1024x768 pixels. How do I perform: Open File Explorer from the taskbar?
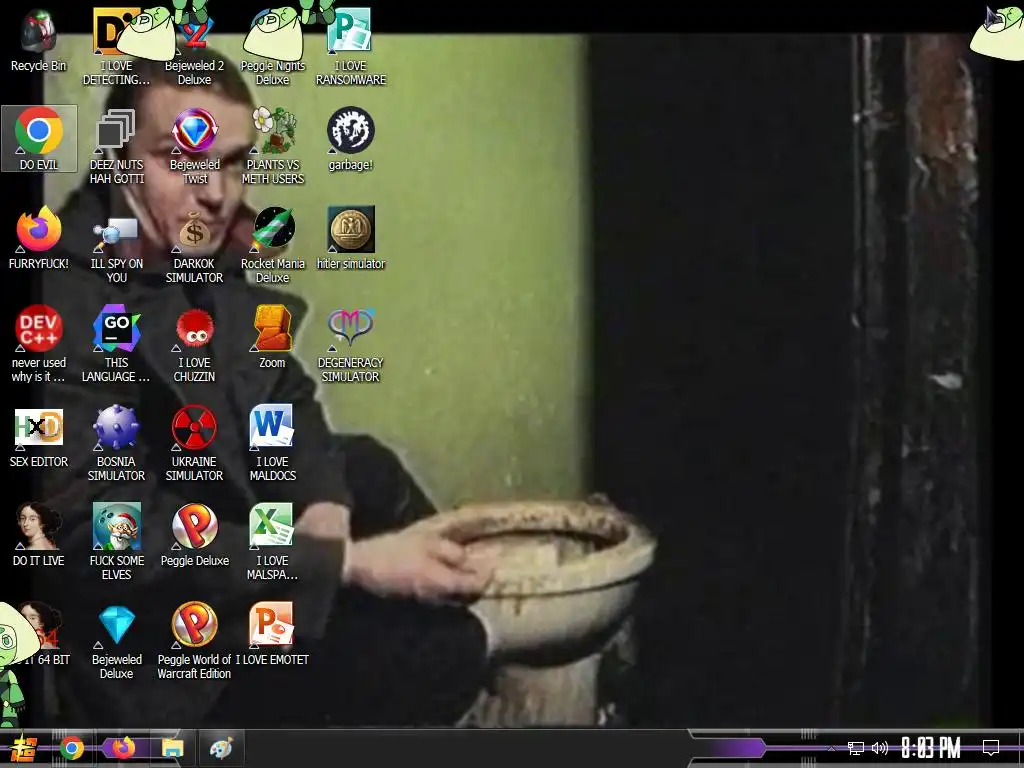(172, 748)
